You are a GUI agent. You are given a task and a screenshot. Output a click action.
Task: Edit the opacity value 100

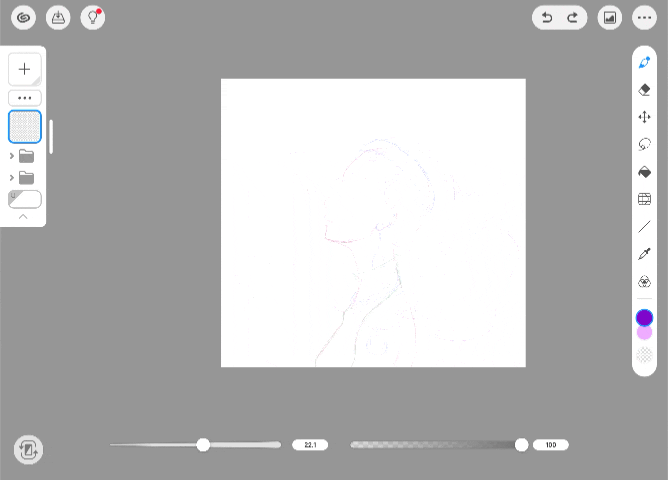click(551, 445)
